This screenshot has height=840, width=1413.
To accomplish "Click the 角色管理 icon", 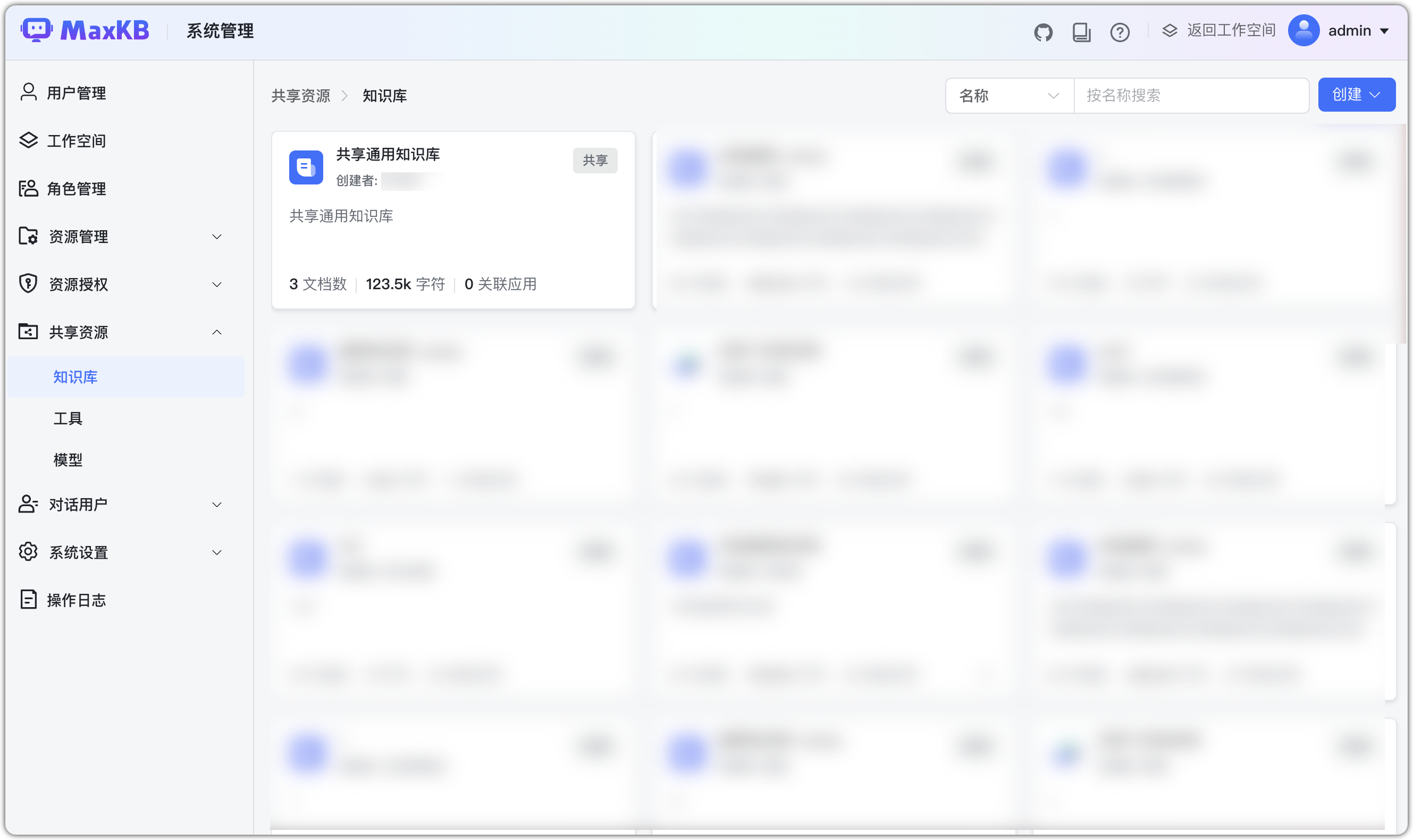I will [x=28, y=188].
